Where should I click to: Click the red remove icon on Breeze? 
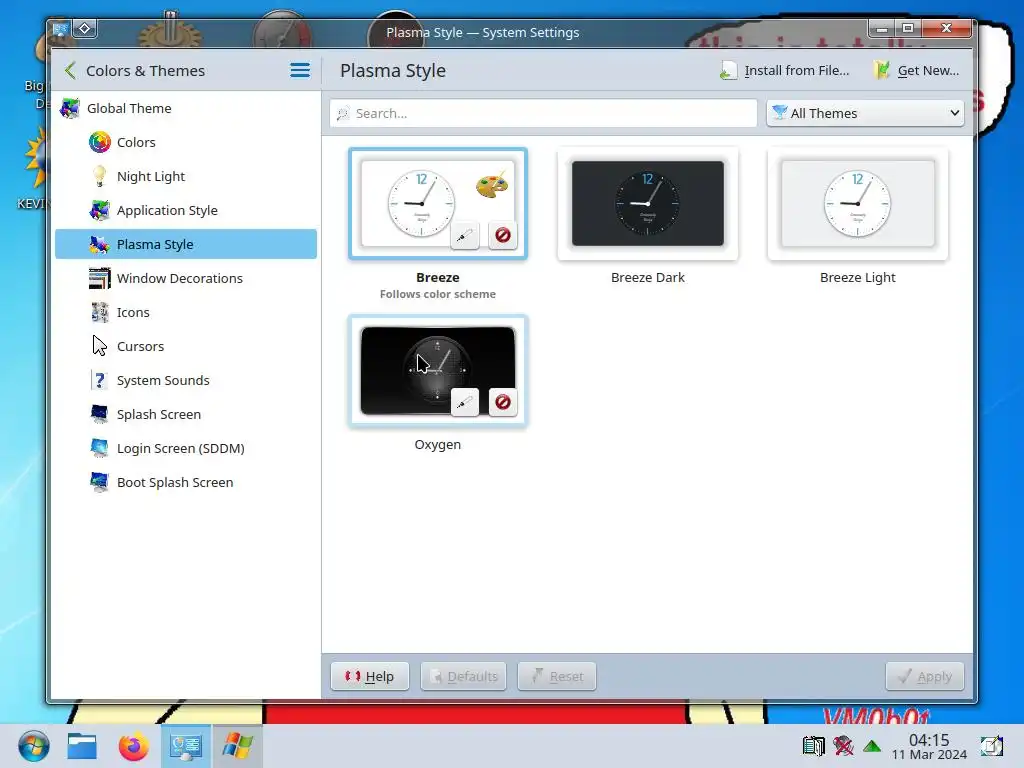[503, 235]
